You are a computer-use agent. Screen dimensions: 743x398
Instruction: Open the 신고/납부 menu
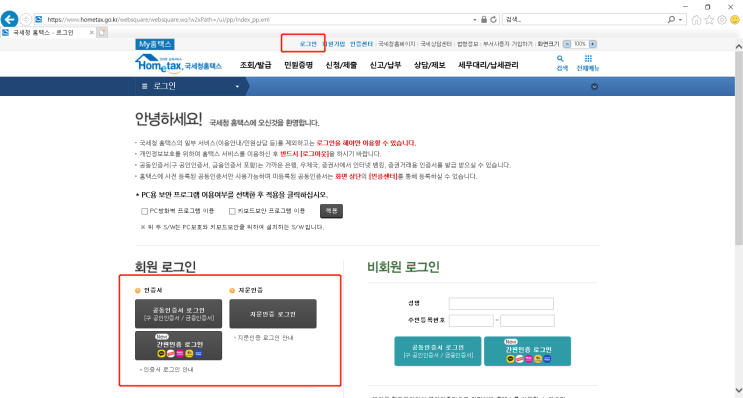tap(385, 65)
